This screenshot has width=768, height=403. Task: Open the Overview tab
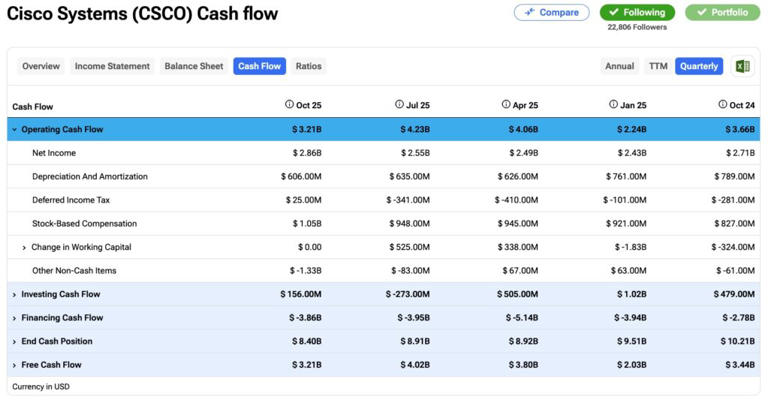[x=41, y=66]
